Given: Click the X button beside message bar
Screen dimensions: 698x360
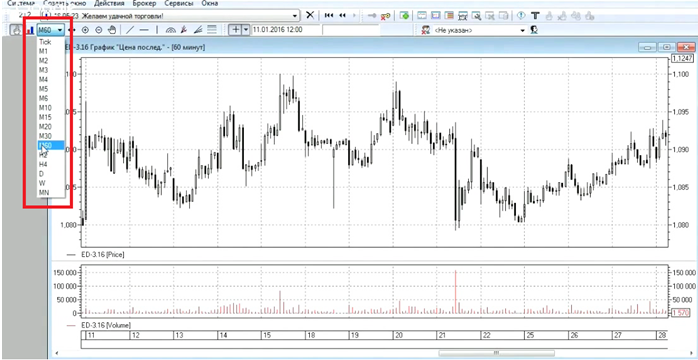Looking at the screenshot, I should [310, 16].
